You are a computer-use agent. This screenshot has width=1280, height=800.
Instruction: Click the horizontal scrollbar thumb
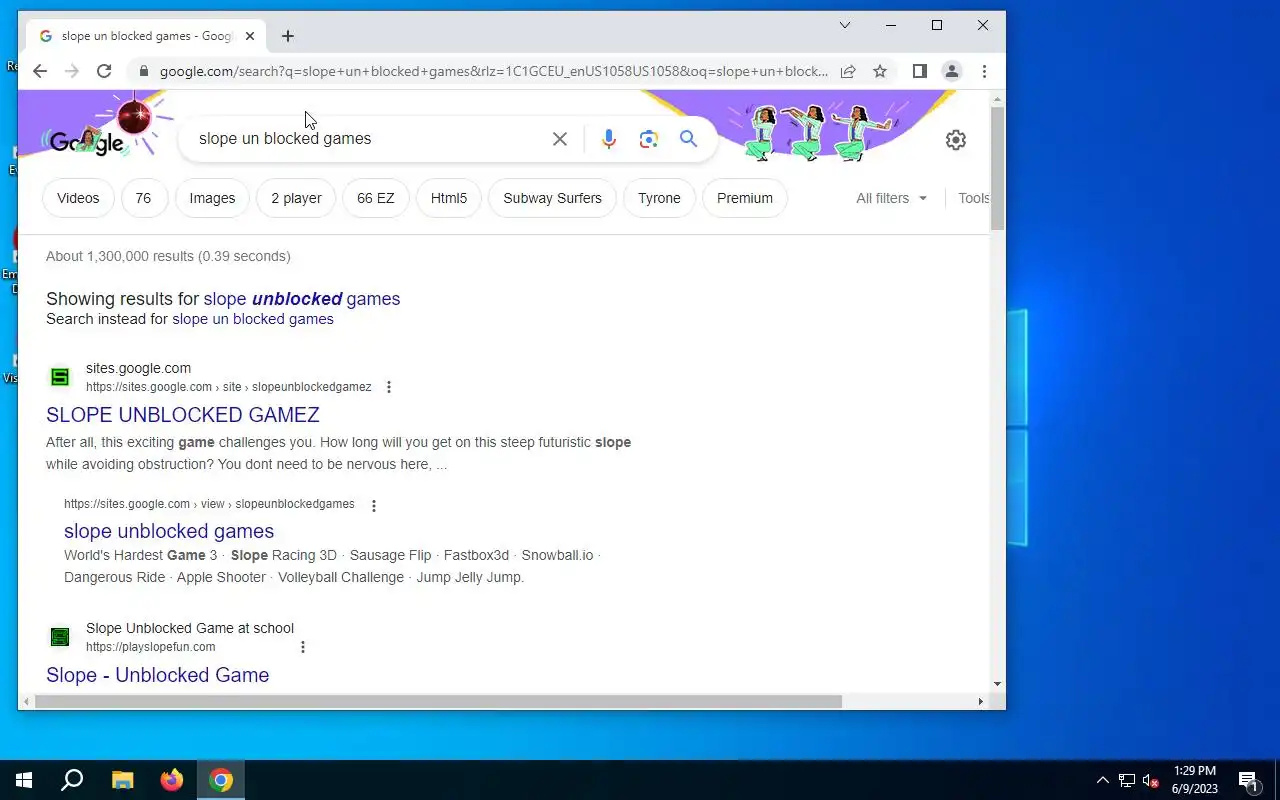[x=438, y=702]
